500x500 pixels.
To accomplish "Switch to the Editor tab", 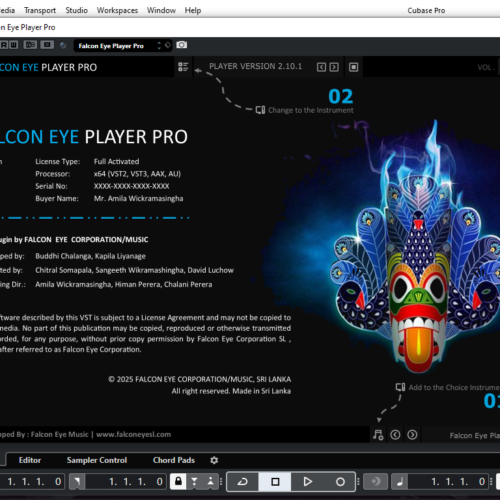I will click(x=30, y=460).
